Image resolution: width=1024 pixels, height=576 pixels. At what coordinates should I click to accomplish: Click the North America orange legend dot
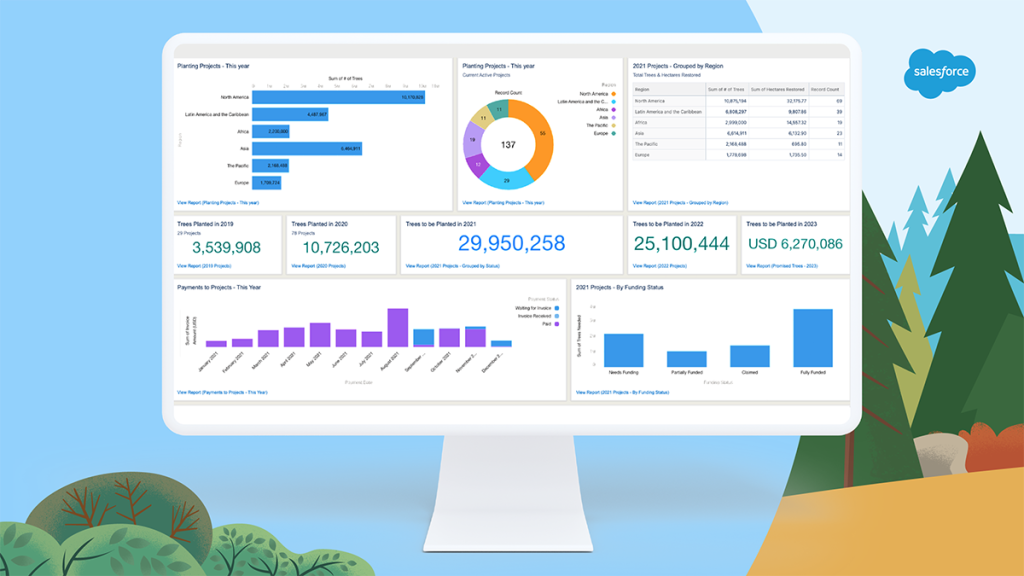612,94
